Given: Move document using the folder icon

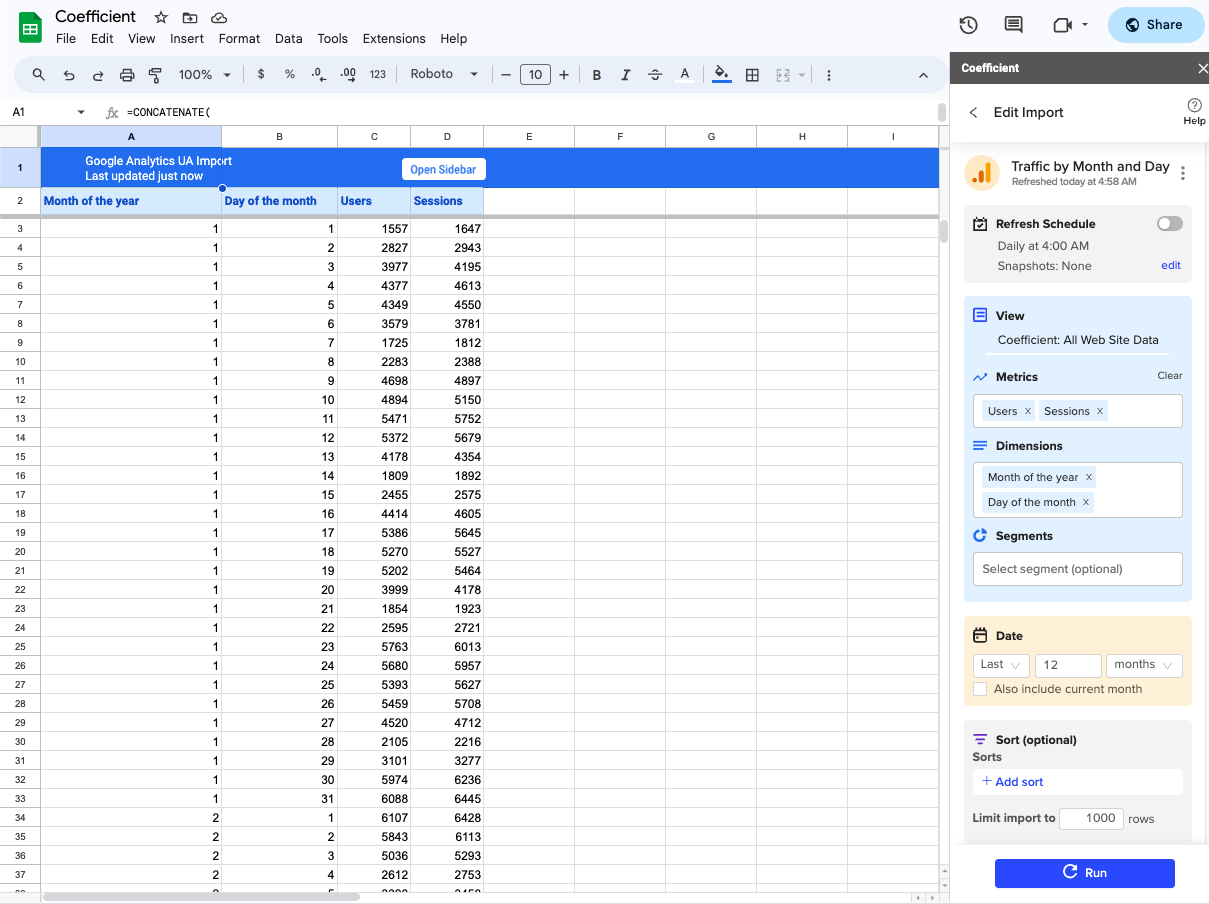Looking at the screenshot, I should coord(190,17).
